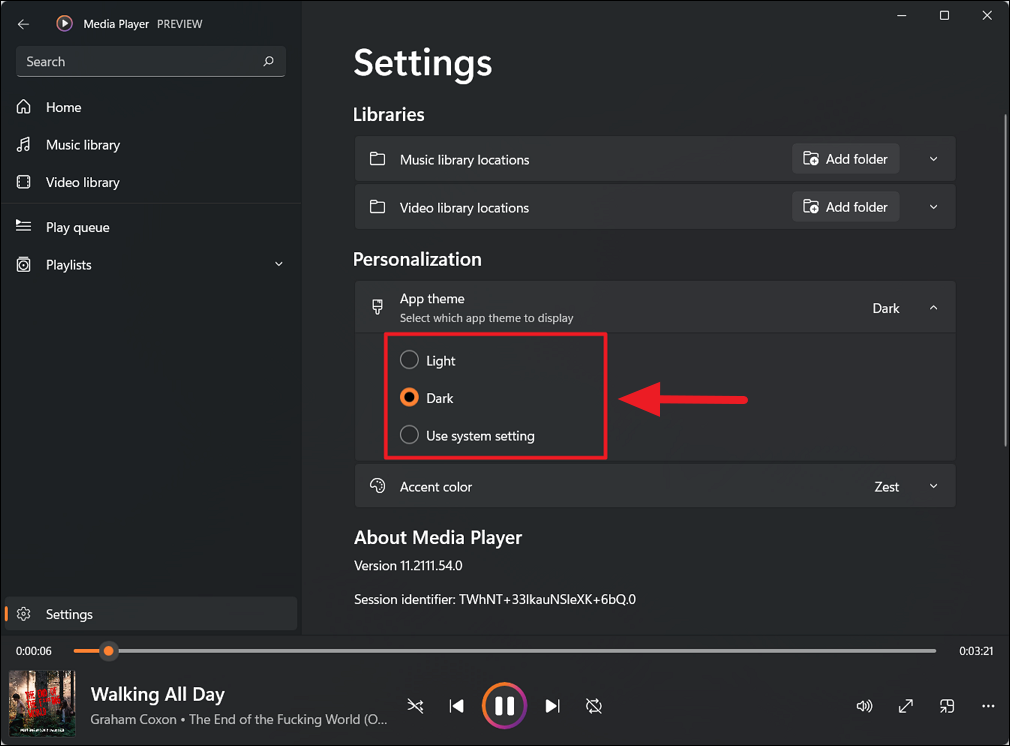Screen dimensions: 1010x746
Task: Expand the Accent color dropdown chevron
Action: 933,486
